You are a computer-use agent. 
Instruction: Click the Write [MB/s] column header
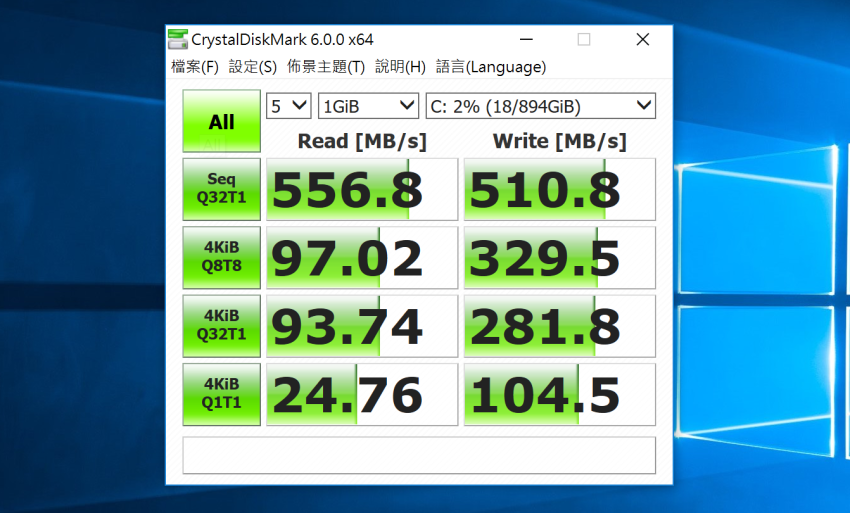(559, 141)
